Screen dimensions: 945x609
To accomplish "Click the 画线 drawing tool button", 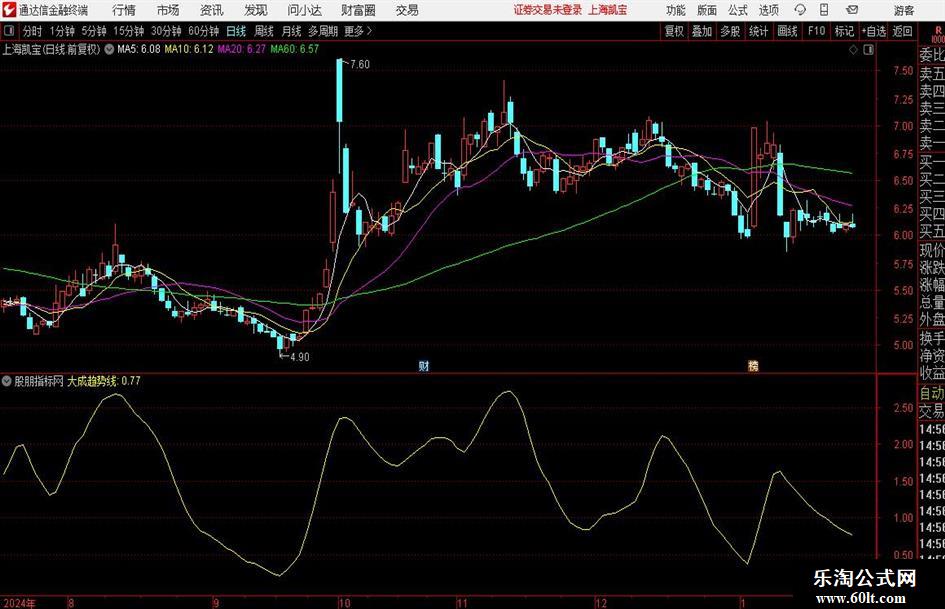I will [x=787, y=31].
